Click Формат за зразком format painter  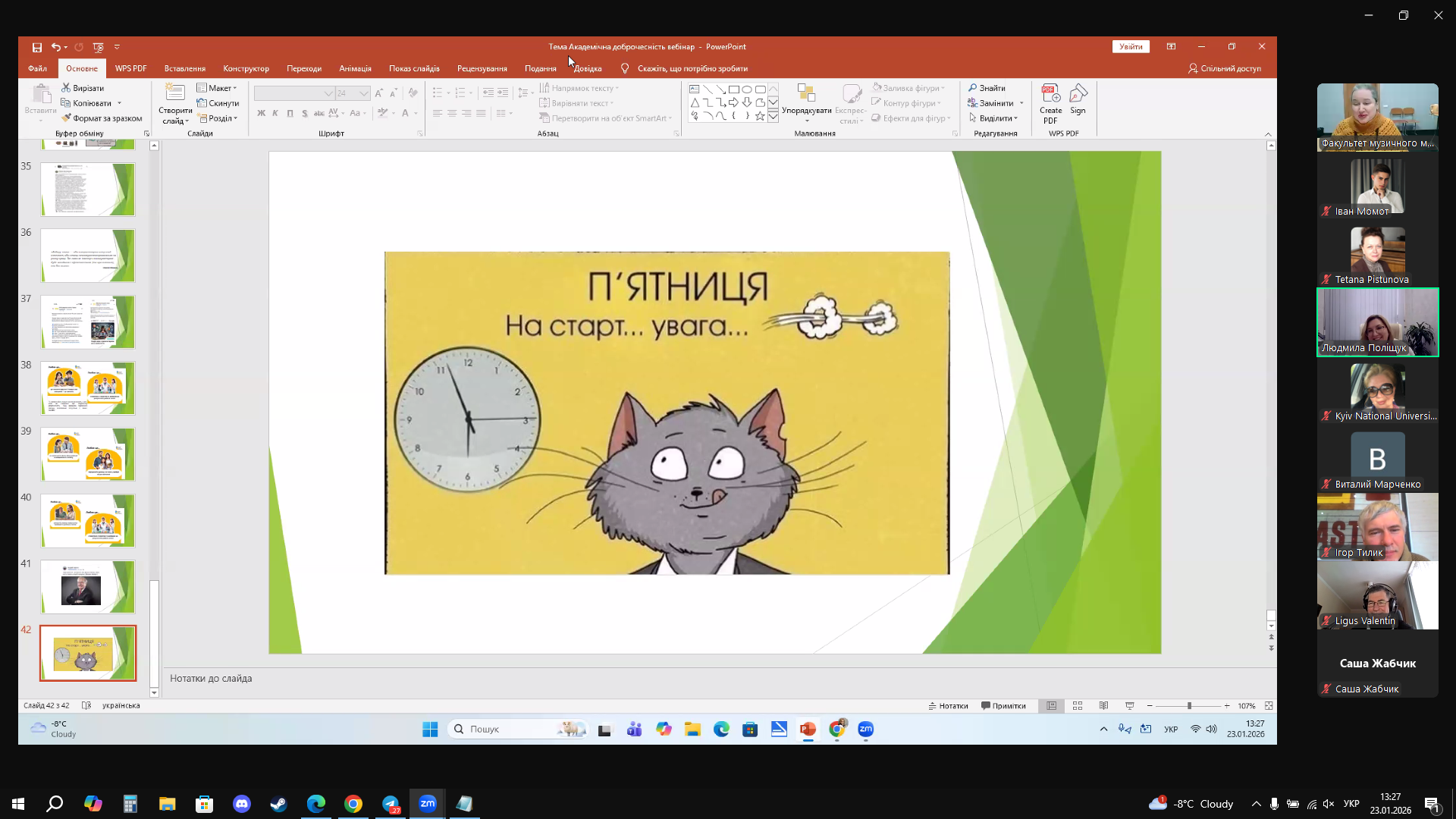pos(102,118)
